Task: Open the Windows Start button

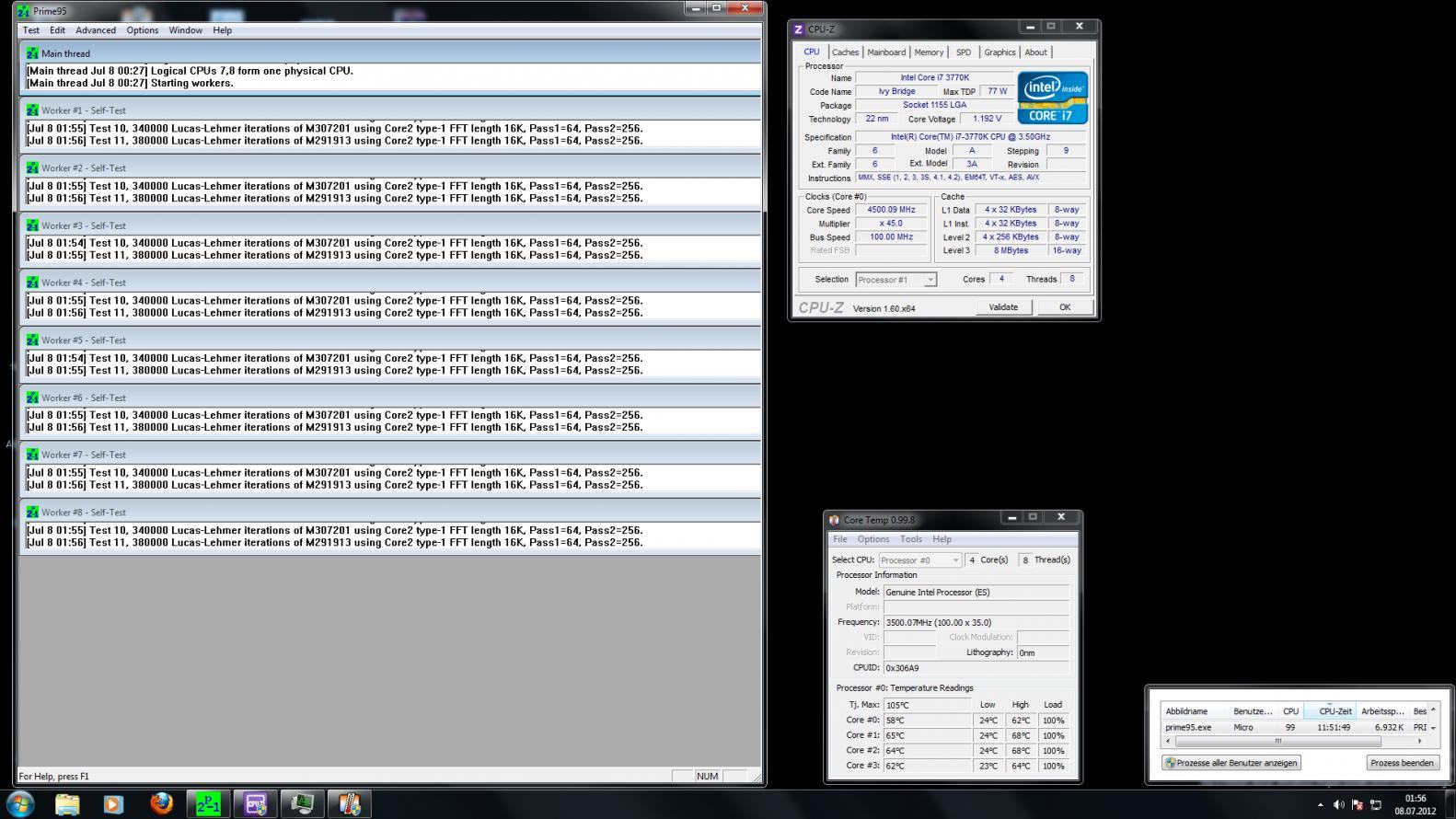Action: pos(19,803)
